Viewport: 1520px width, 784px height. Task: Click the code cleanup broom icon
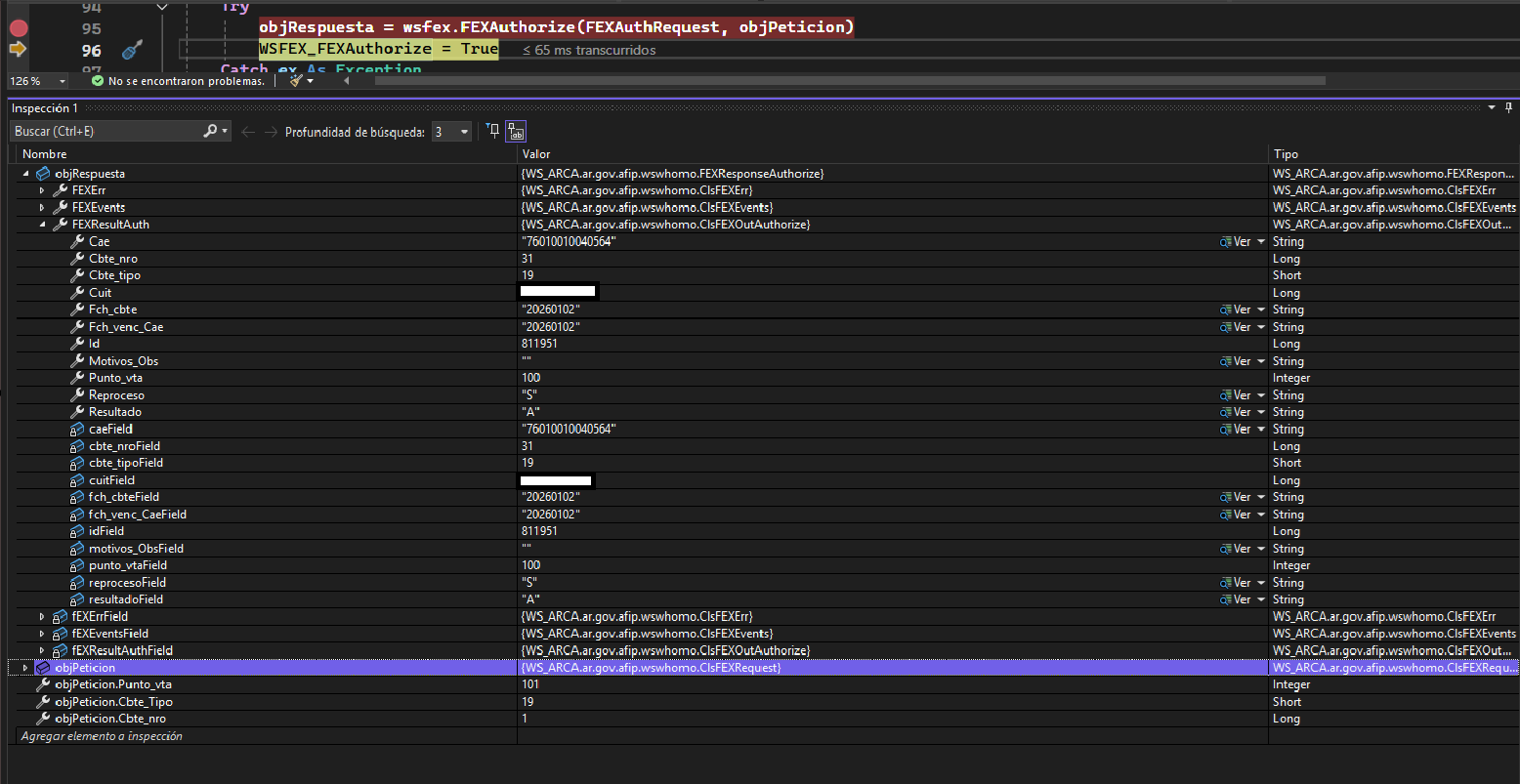click(297, 81)
